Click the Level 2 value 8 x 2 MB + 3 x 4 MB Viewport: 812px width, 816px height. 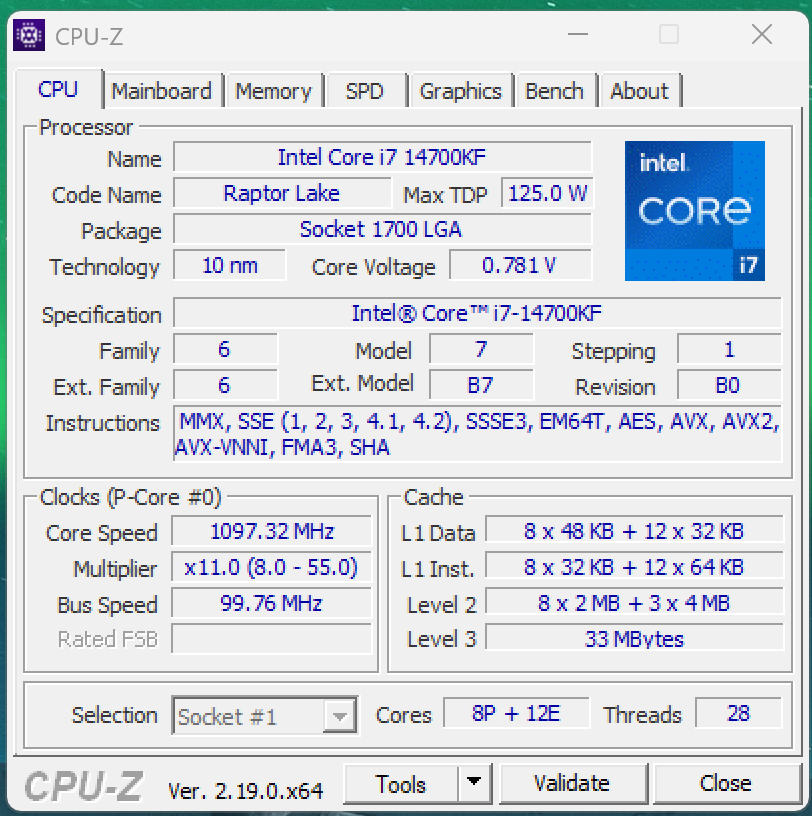[634, 603]
